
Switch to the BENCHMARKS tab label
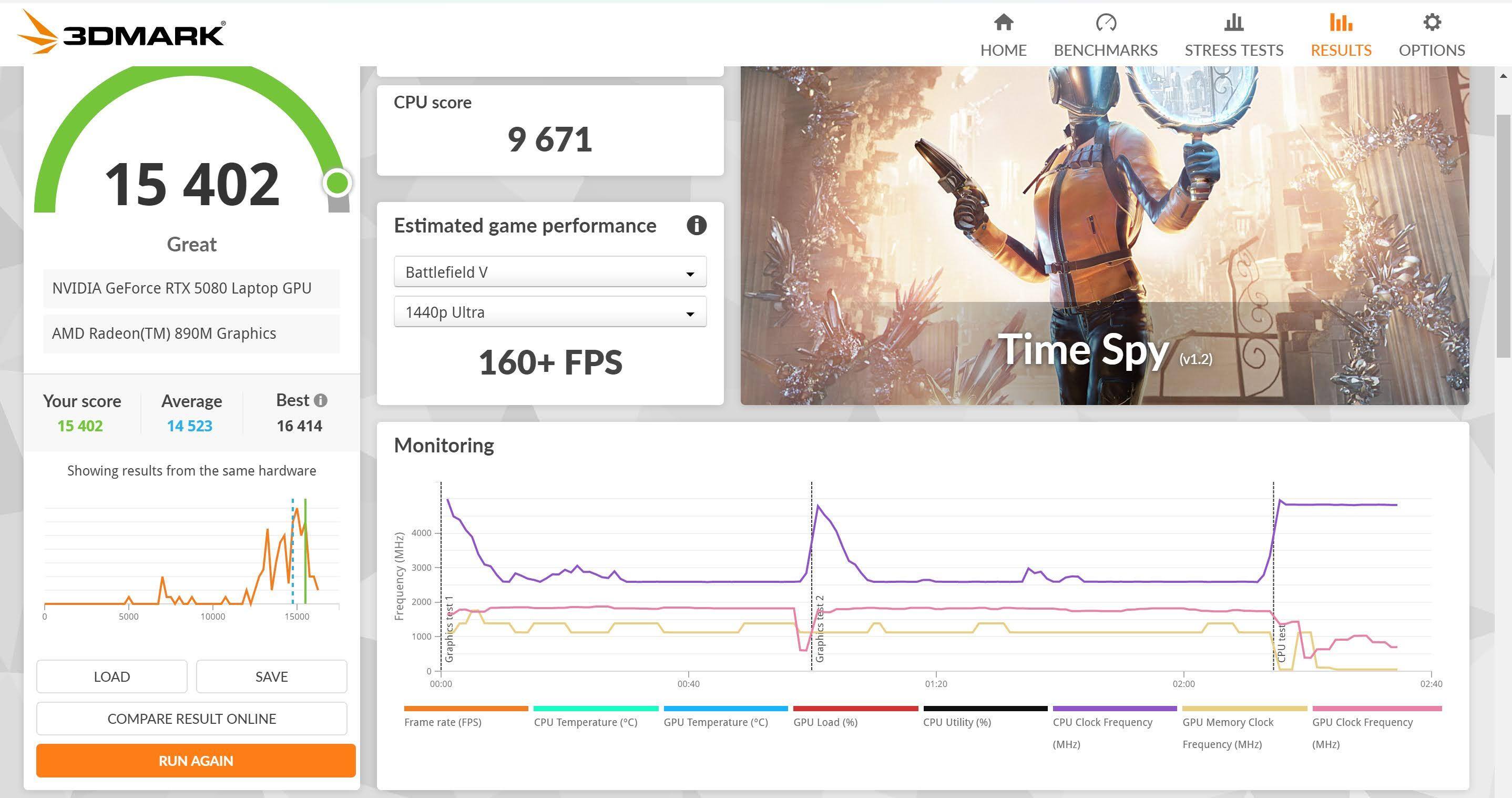click(x=1105, y=50)
